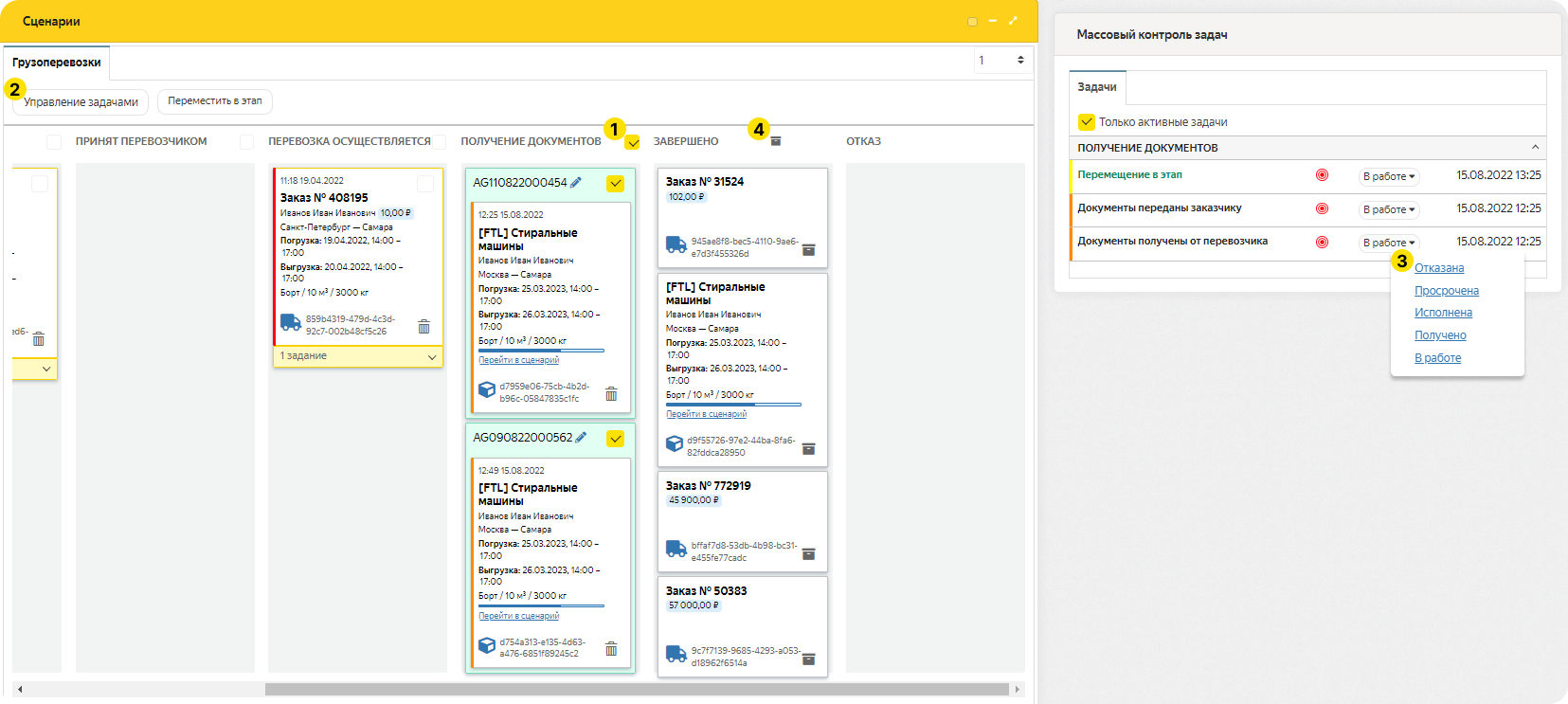Image resolution: width=1568 pixels, height=704 pixels.
Task: Collapse the ПОЛУЧЕНИЕ ДОКУМЕНТОВ task group
Action: (x=1535, y=147)
